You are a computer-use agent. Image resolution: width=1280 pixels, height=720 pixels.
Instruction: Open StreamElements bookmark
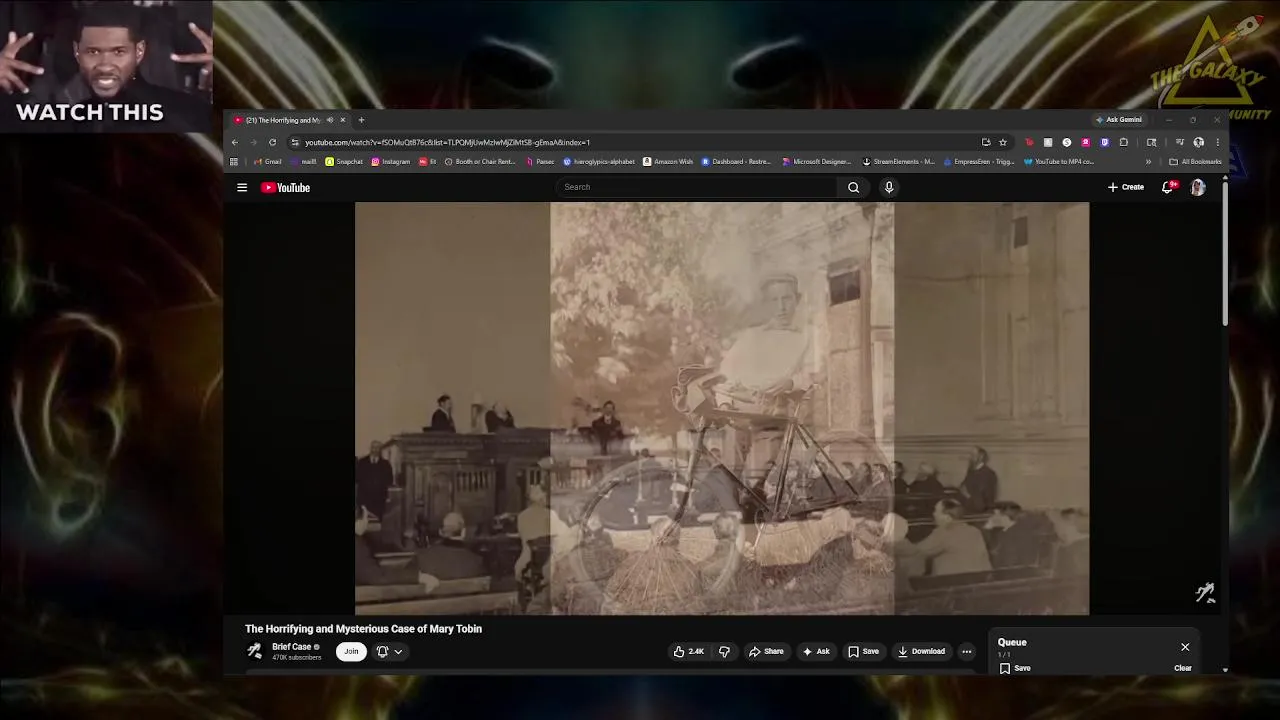[x=899, y=162]
